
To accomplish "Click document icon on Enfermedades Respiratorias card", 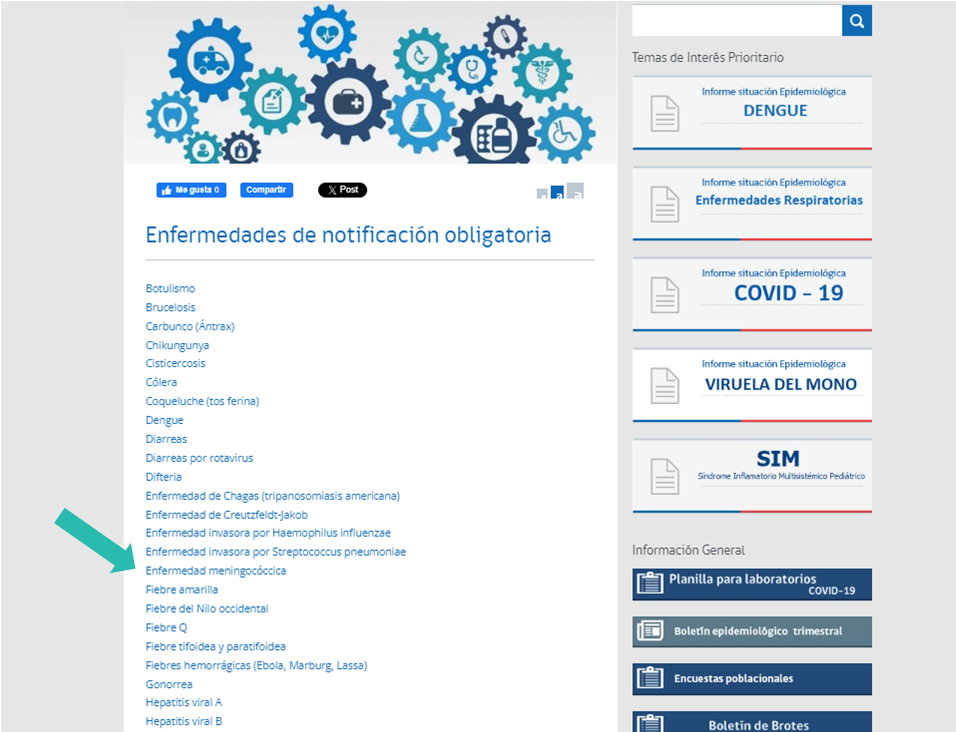I will pos(665,205).
